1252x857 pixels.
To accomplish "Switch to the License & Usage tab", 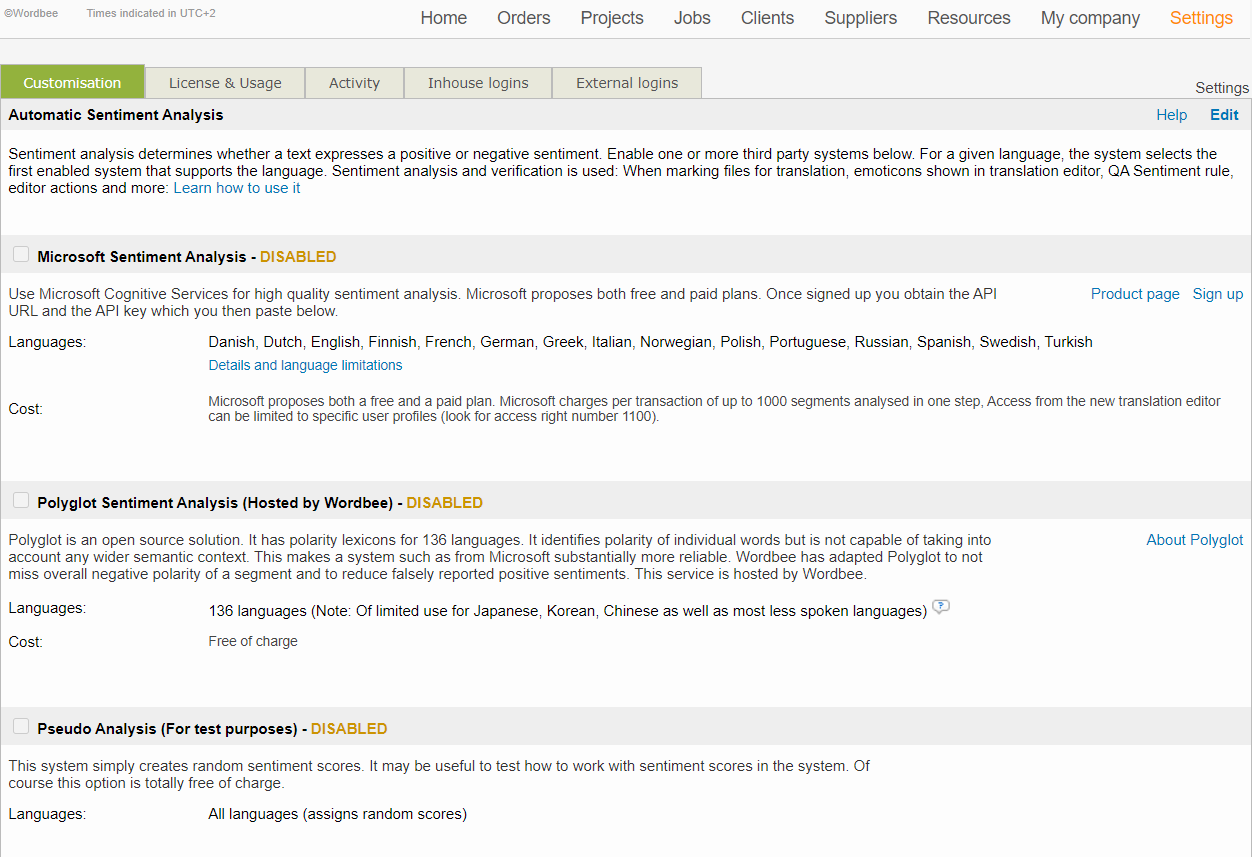I will click(x=225, y=83).
